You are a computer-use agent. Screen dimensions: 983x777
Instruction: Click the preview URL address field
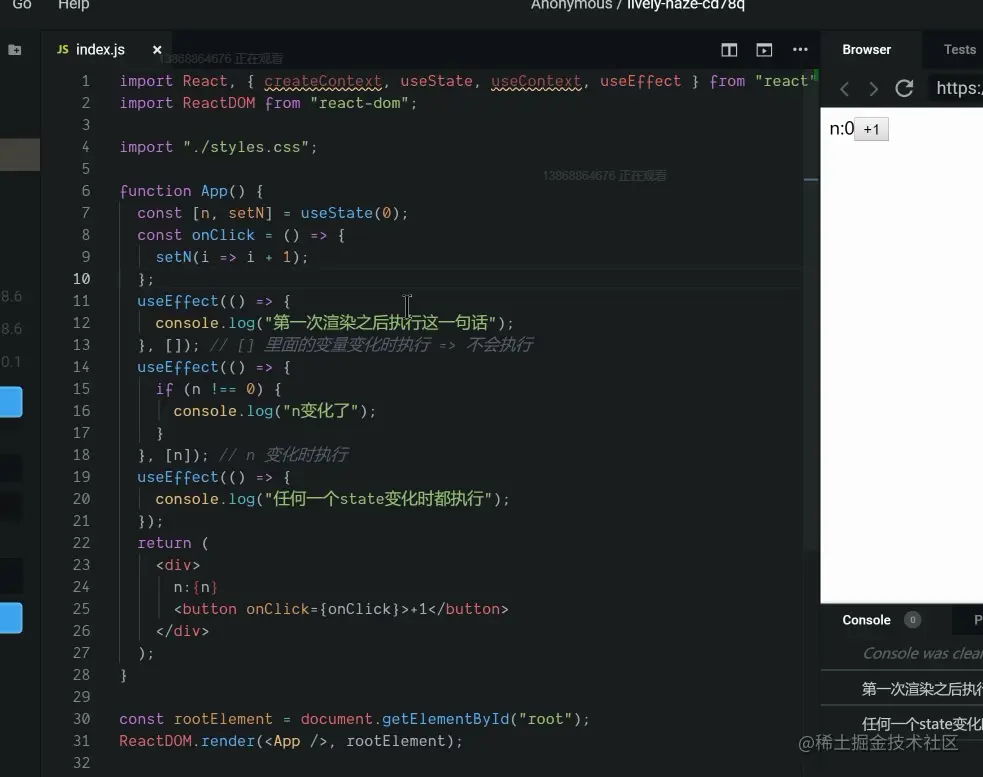coord(955,88)
